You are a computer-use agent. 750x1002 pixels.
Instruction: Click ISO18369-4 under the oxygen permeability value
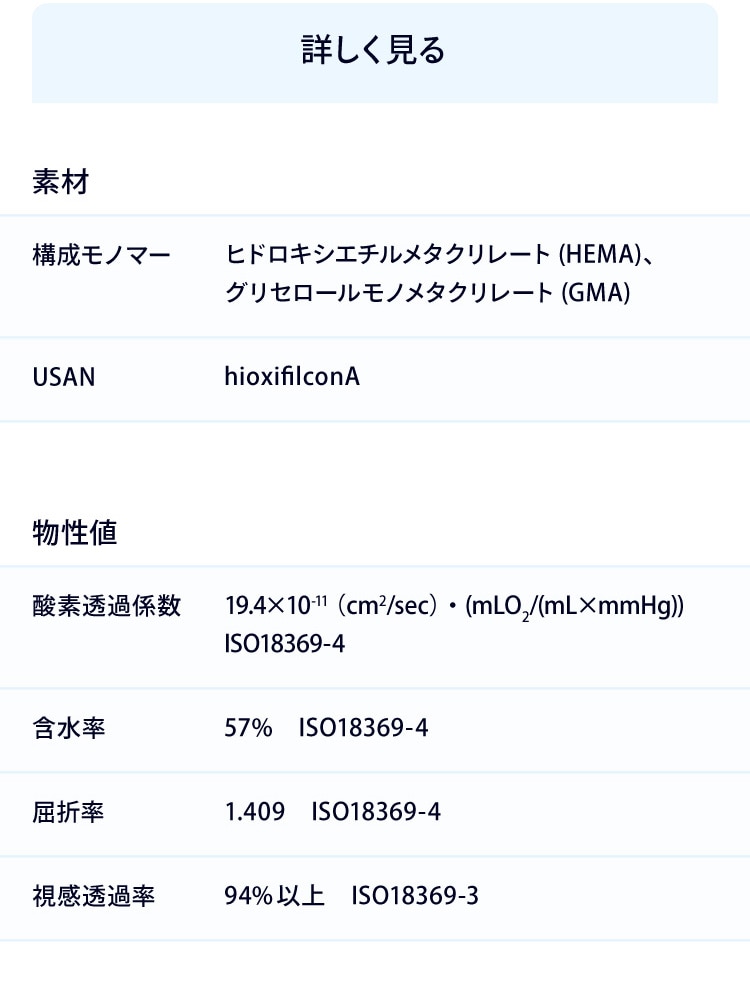[285, 644]
